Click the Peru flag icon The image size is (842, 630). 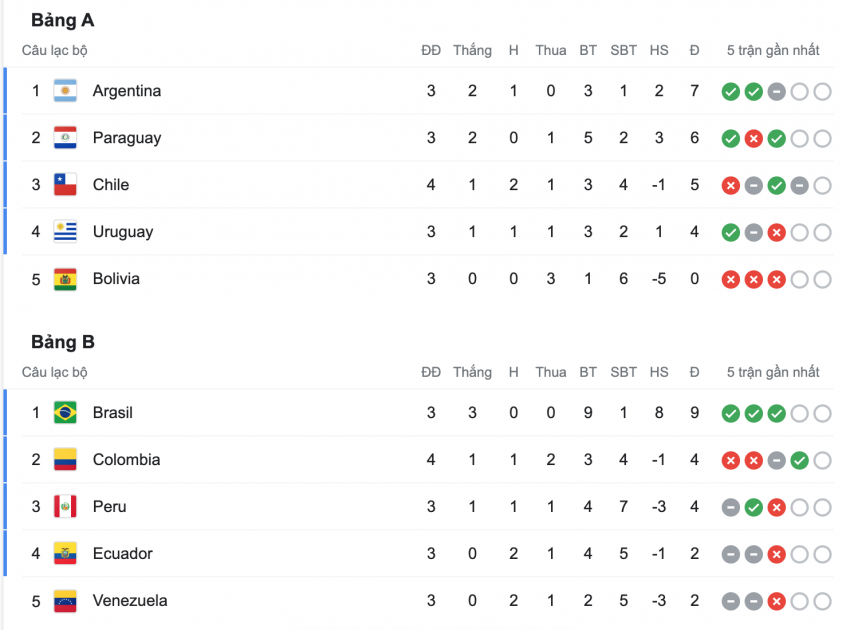(65, 507)
